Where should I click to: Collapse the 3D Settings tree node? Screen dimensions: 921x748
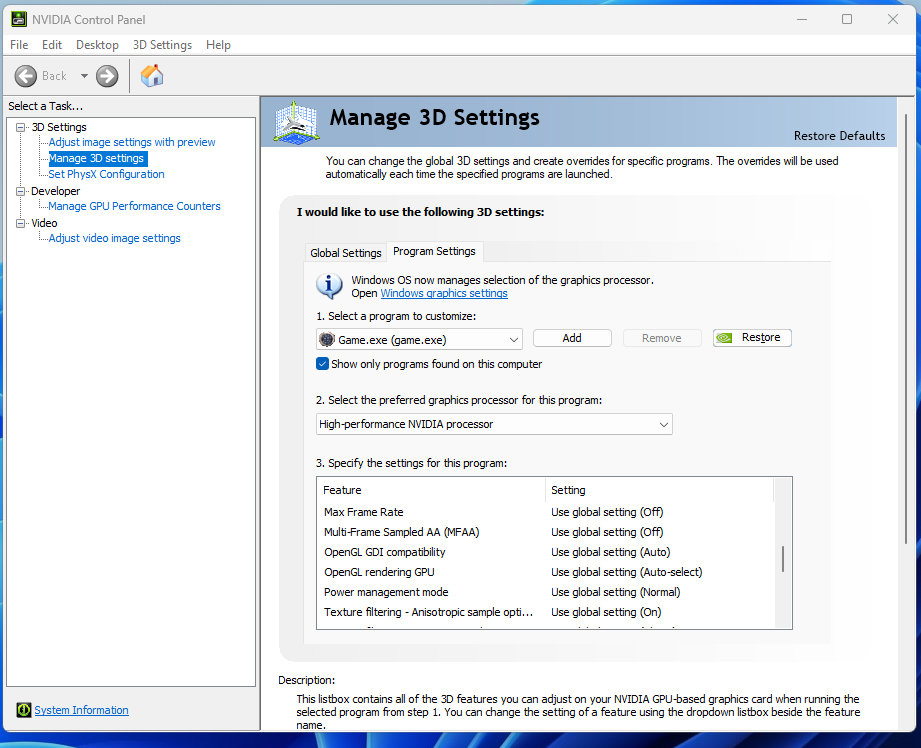[21, 127]
